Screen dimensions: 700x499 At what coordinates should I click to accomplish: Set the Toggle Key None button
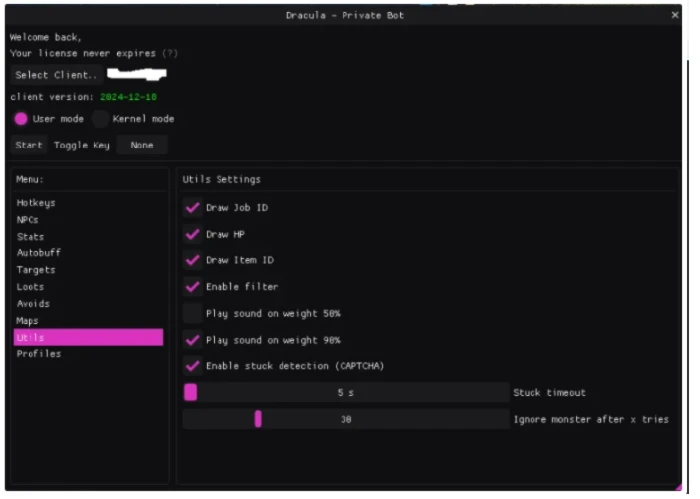(x=141, y=146)
